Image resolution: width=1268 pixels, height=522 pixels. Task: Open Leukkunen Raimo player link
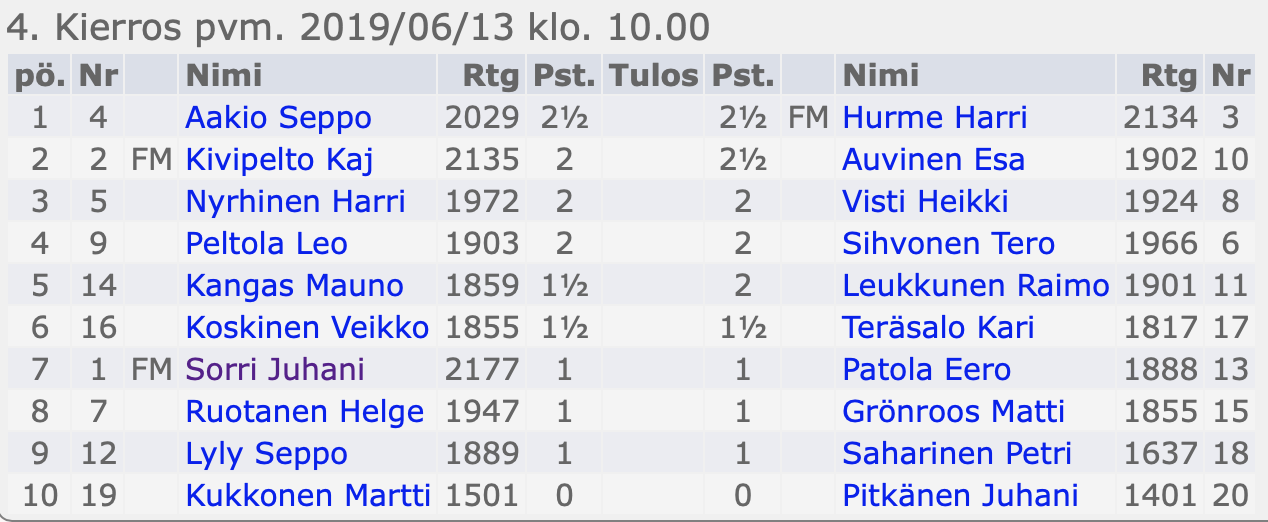[x=976, y=286]
